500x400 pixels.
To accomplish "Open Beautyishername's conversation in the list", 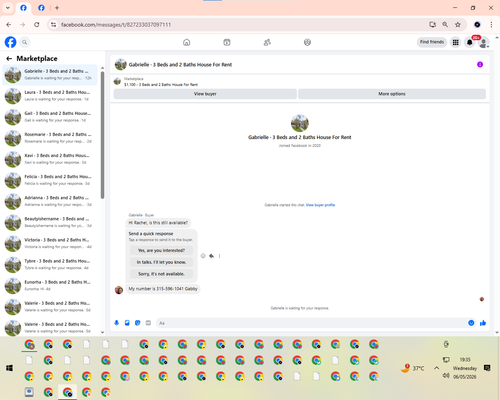I will point(50,222).
